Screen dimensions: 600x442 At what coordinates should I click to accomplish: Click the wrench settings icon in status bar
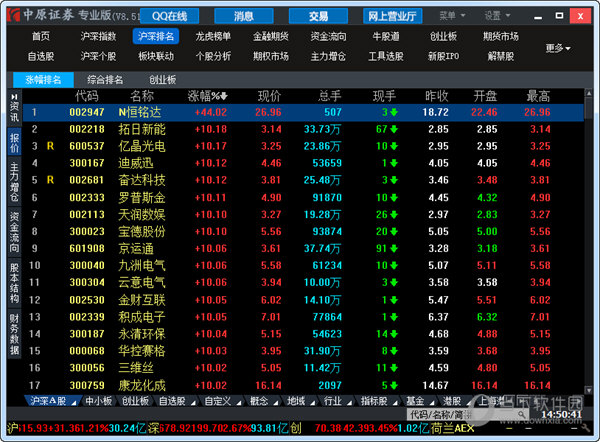click(585, 428)
